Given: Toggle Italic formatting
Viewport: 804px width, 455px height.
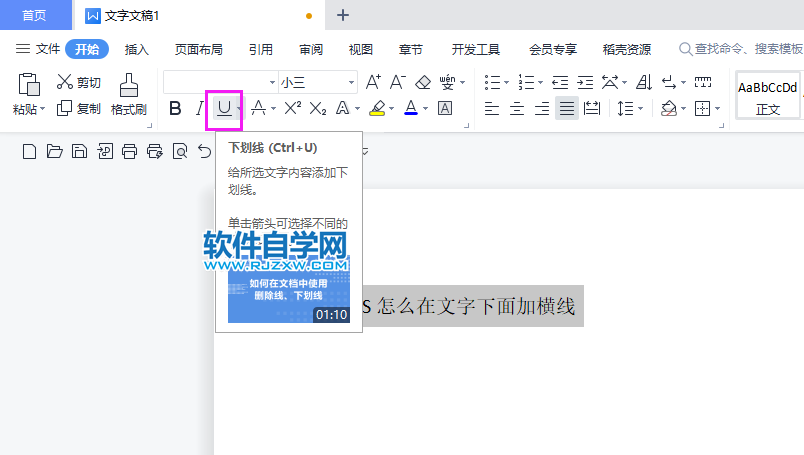Looking at the screenshot, I should [x=199, y=108].
